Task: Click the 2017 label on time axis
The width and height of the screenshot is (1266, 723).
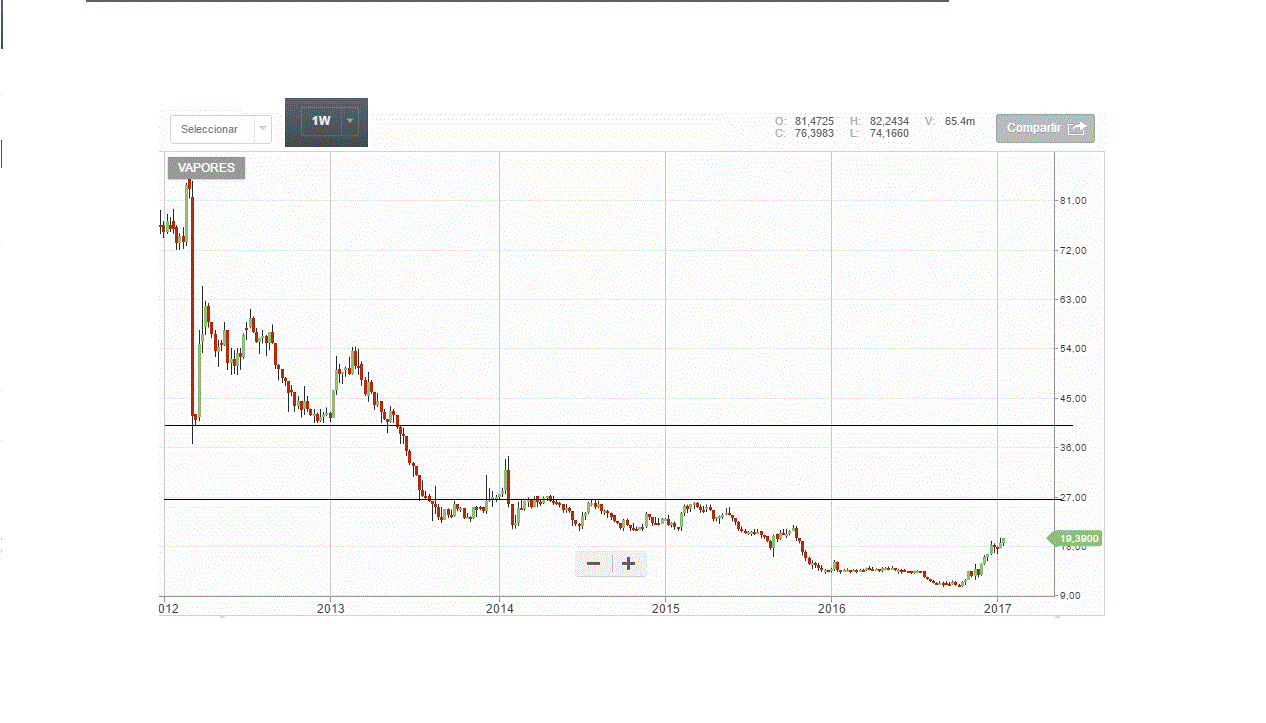Action: [x=997, y=607]
